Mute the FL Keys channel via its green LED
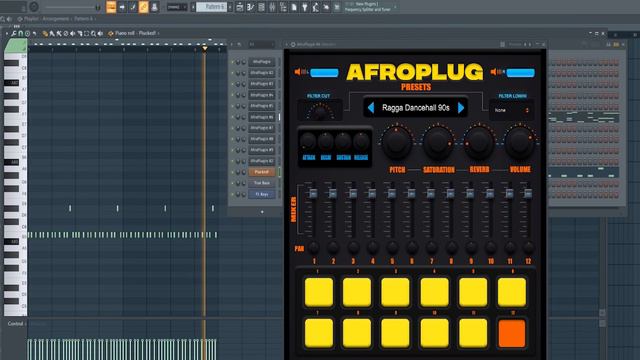 233,194
